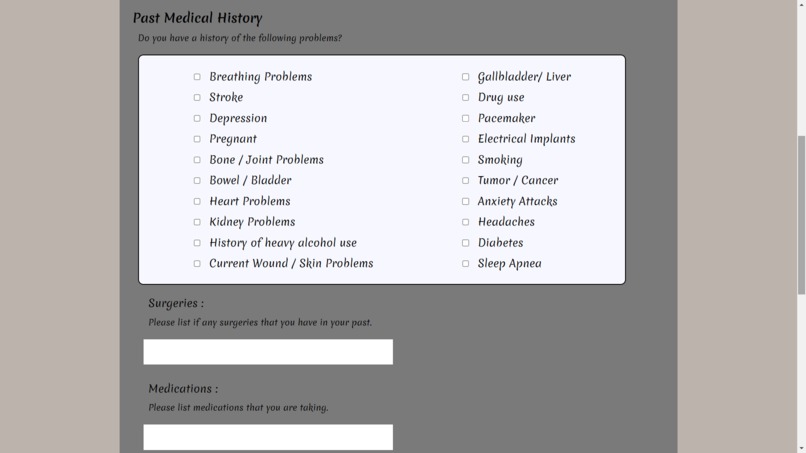
Task: Click 'Do you have a history' question text
Action: 240,38
